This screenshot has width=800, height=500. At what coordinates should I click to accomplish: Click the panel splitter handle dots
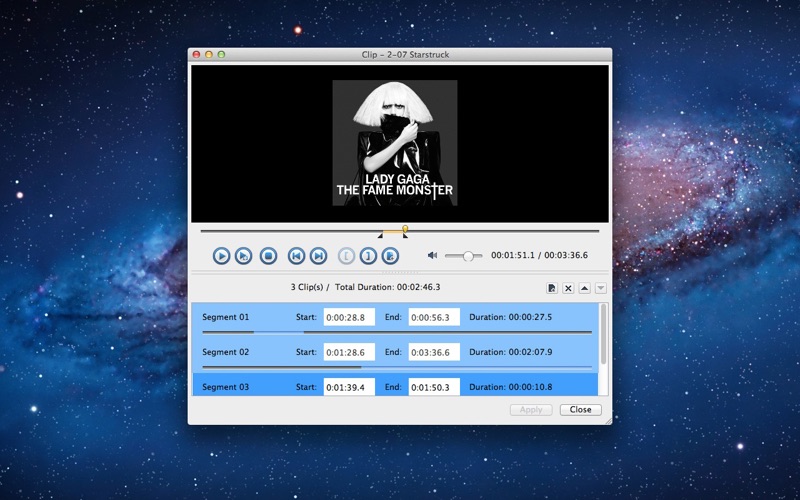click(400, 272)
